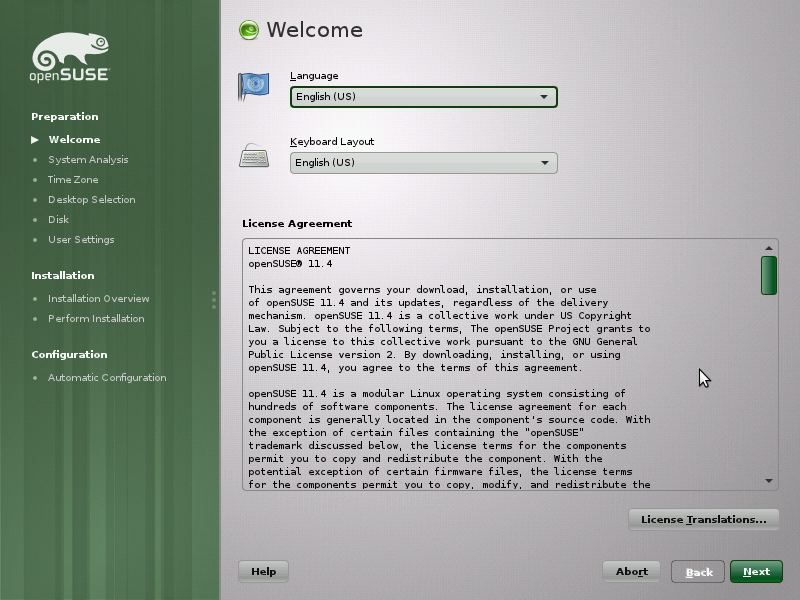This screenshot has height=600, width=800.
Task: Abort the installation
Action: click(631, 571)
